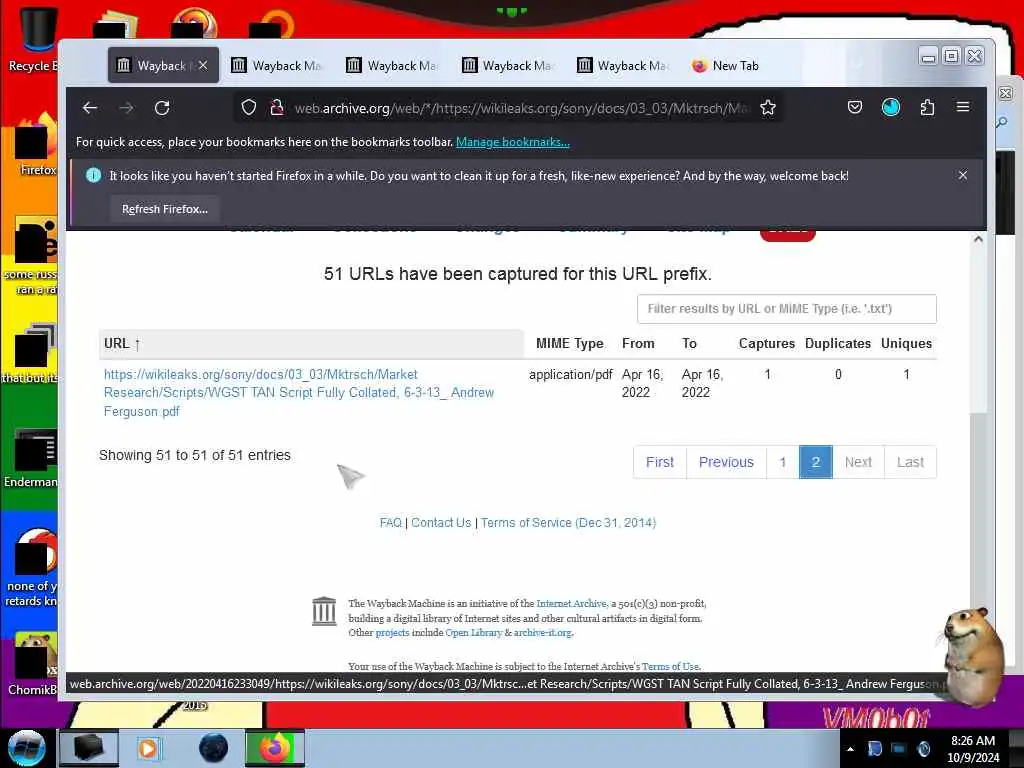Screen dimensions: 1024x768
Task: Open the WGST TAN Script PDF link
Action: click(x=298, y=392)
